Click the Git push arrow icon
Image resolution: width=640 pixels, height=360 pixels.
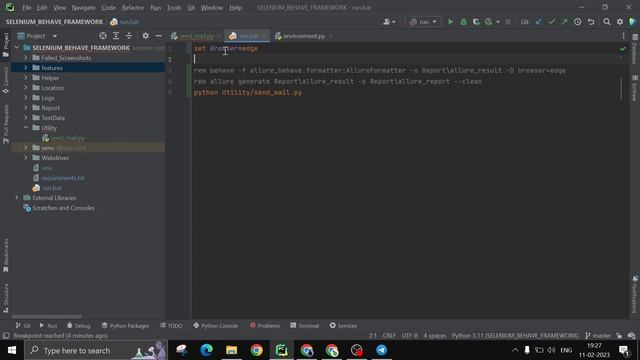click(x=564, y=22)
